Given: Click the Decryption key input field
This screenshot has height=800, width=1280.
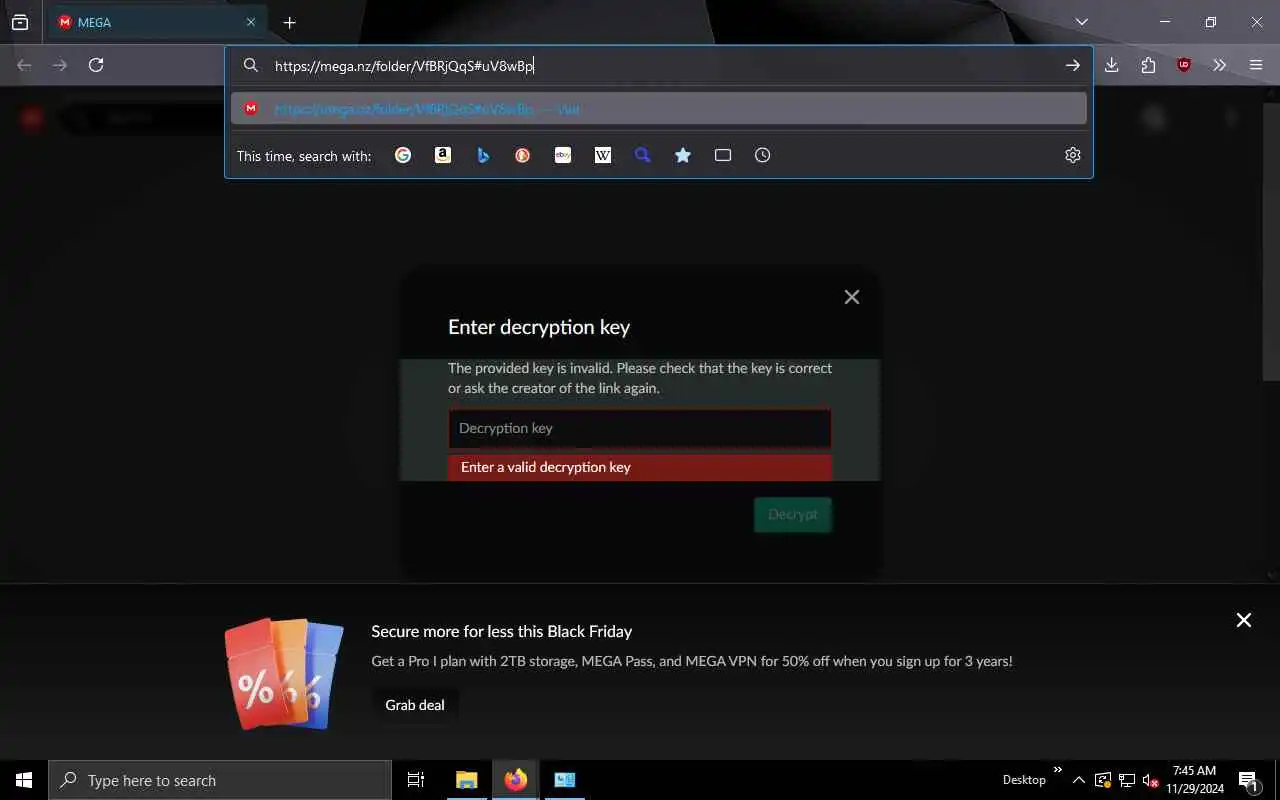Looking at the screenshot, I should 640,428.
